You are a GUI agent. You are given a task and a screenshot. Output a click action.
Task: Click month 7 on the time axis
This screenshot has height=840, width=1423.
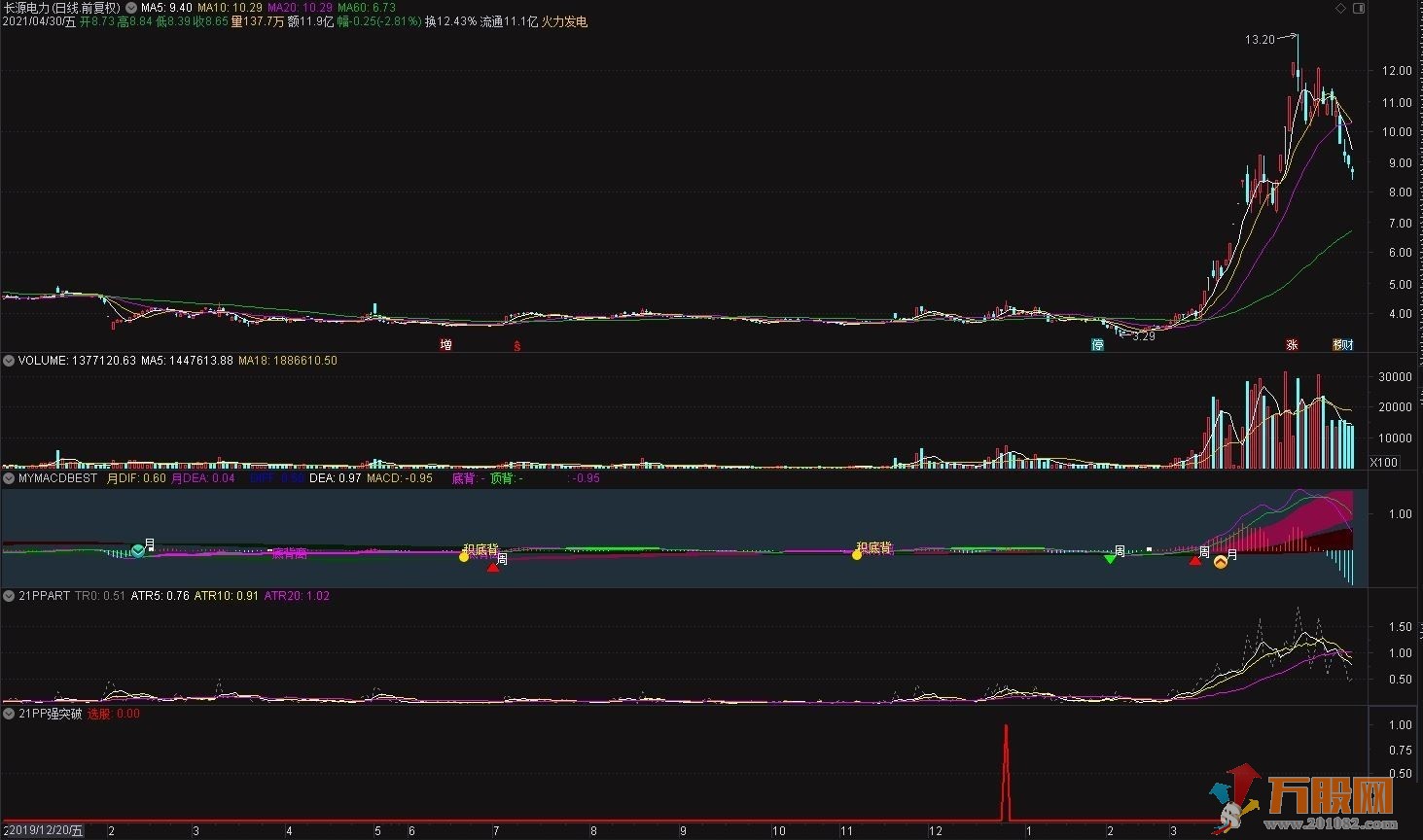click(496, 831)
